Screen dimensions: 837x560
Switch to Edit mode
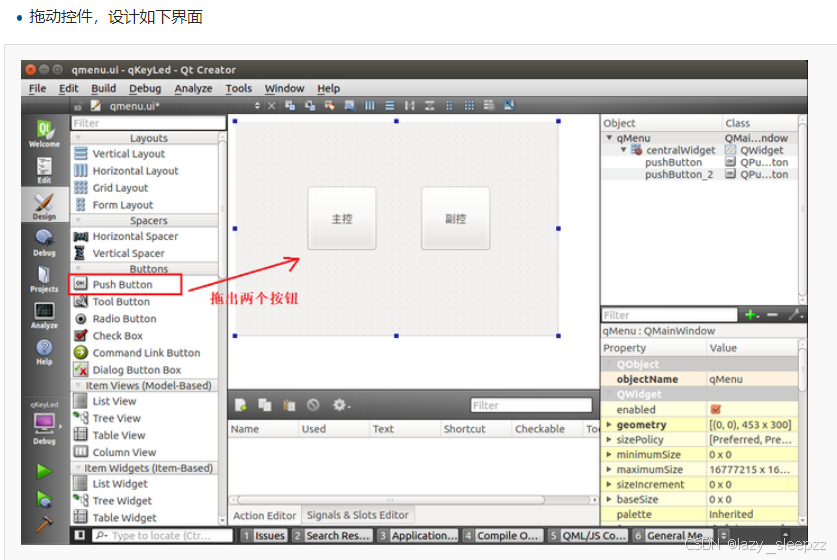(44, 170)
